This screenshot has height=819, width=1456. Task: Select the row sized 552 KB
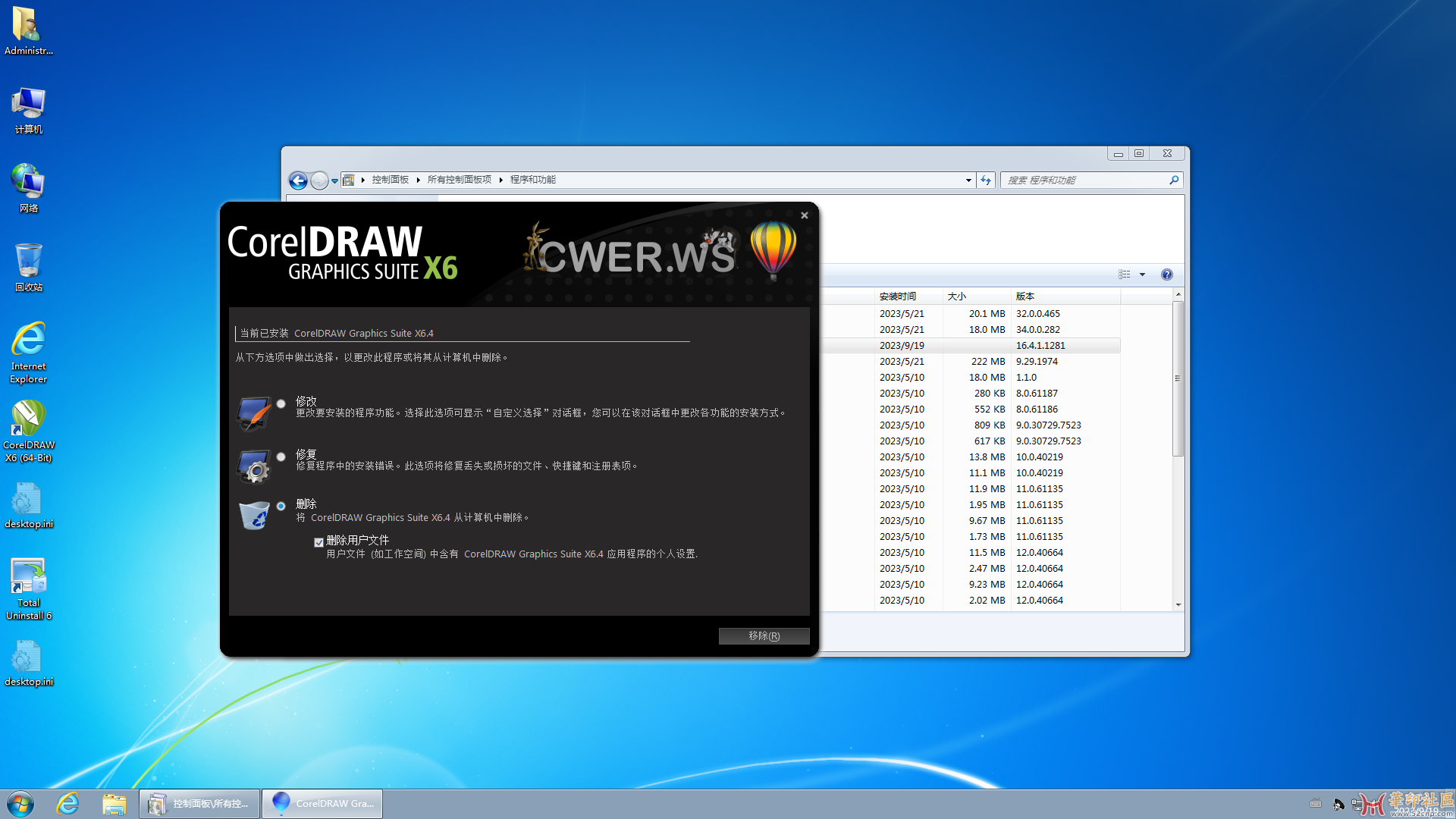point(971,409)
